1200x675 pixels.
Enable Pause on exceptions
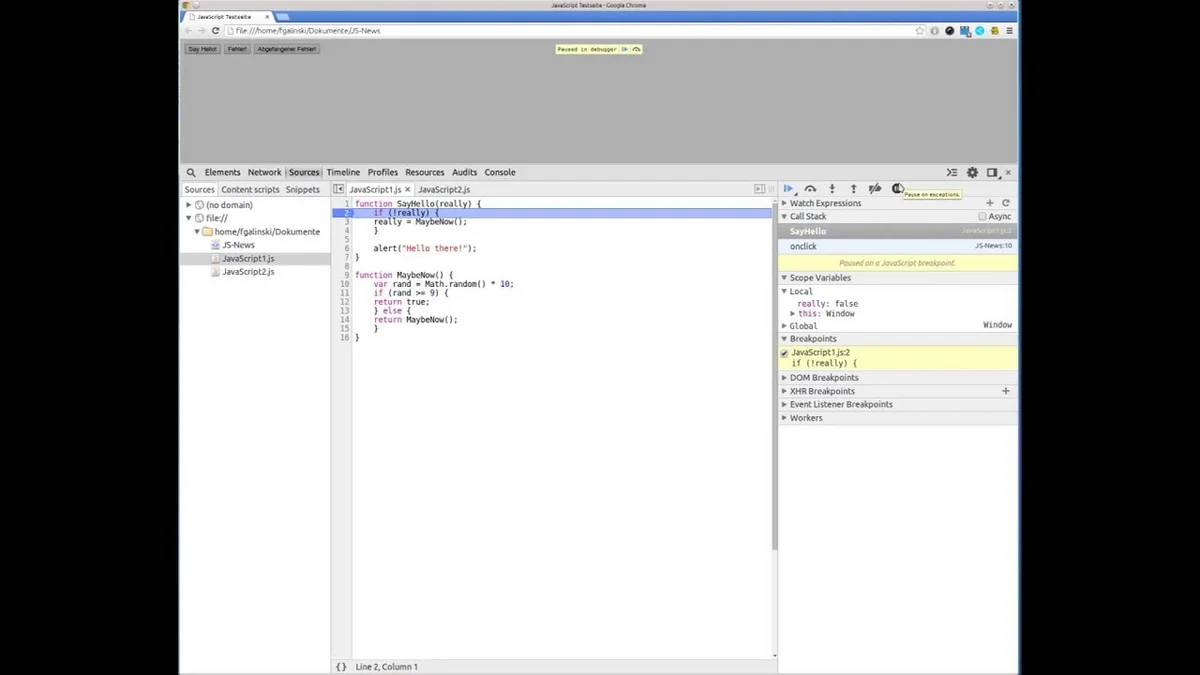tap(897, 188)
